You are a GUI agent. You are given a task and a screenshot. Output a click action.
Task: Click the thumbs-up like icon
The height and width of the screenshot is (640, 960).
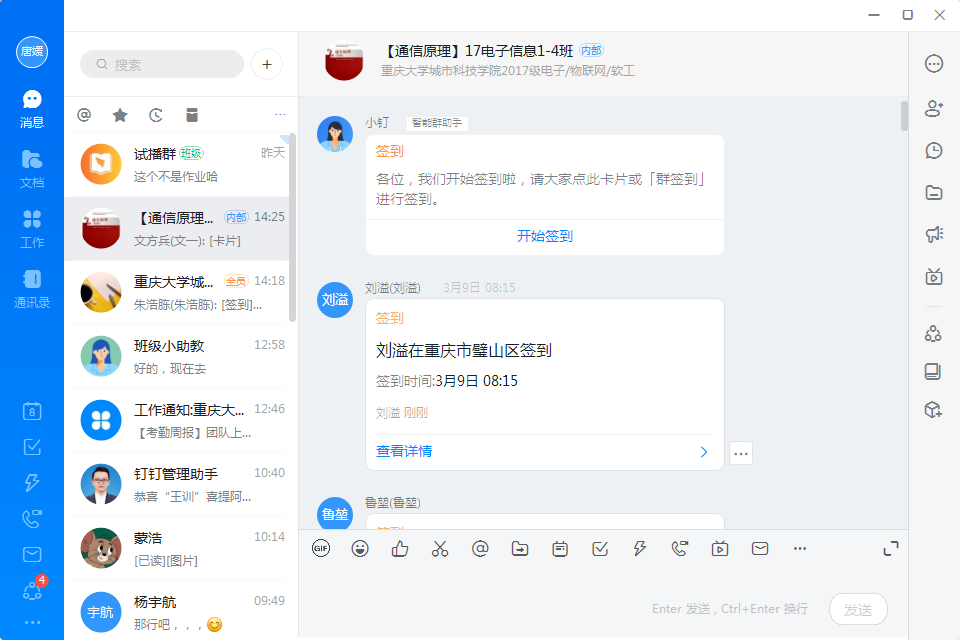[x=400, y=548]
